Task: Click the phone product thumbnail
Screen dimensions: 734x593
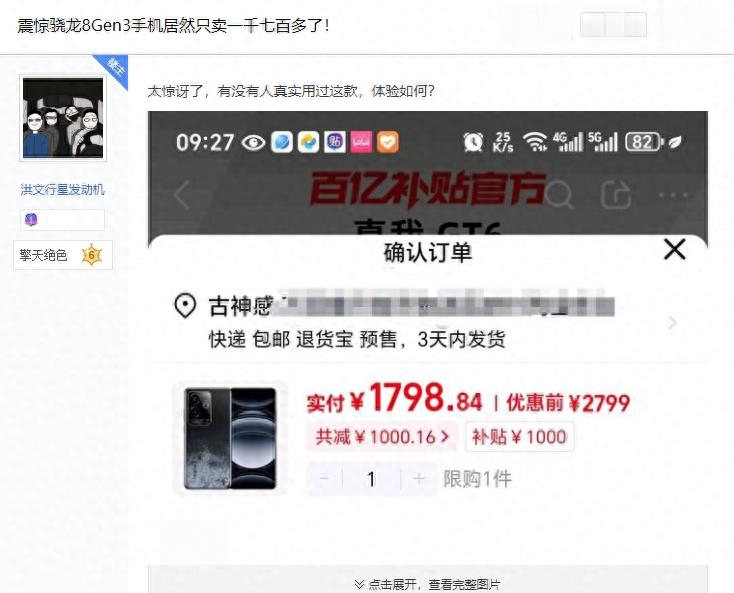Action: point(230,439)
